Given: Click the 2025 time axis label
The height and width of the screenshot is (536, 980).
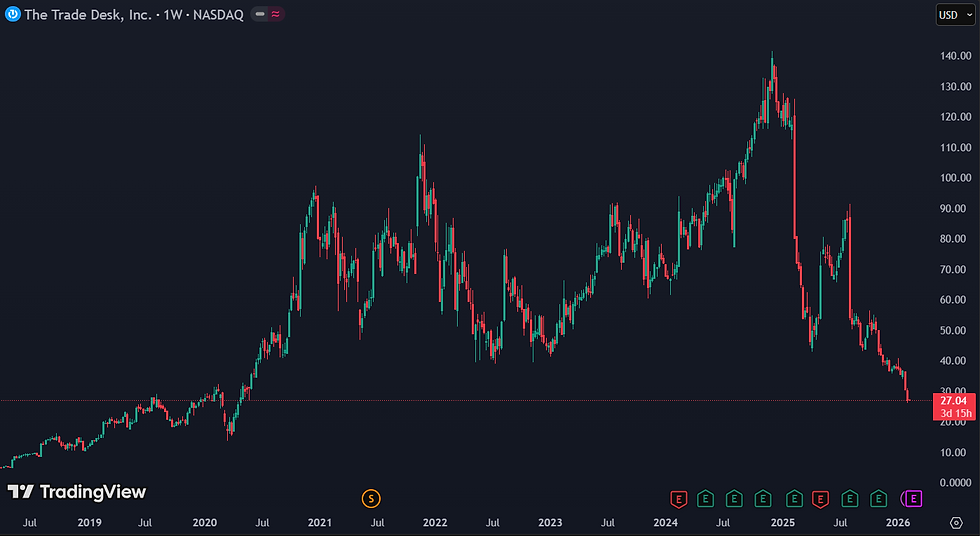Looking at the screenshot, I should pyautogui.click(x=782, y=522).
